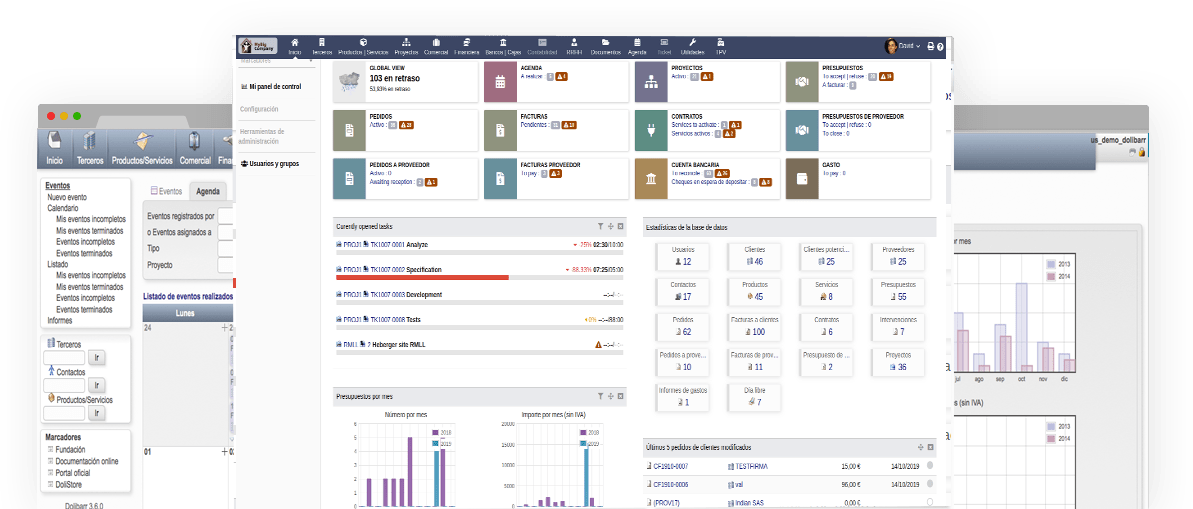Click the Terceros search field in back window
Screen dimensions: 1193x509
pos(64,358)
